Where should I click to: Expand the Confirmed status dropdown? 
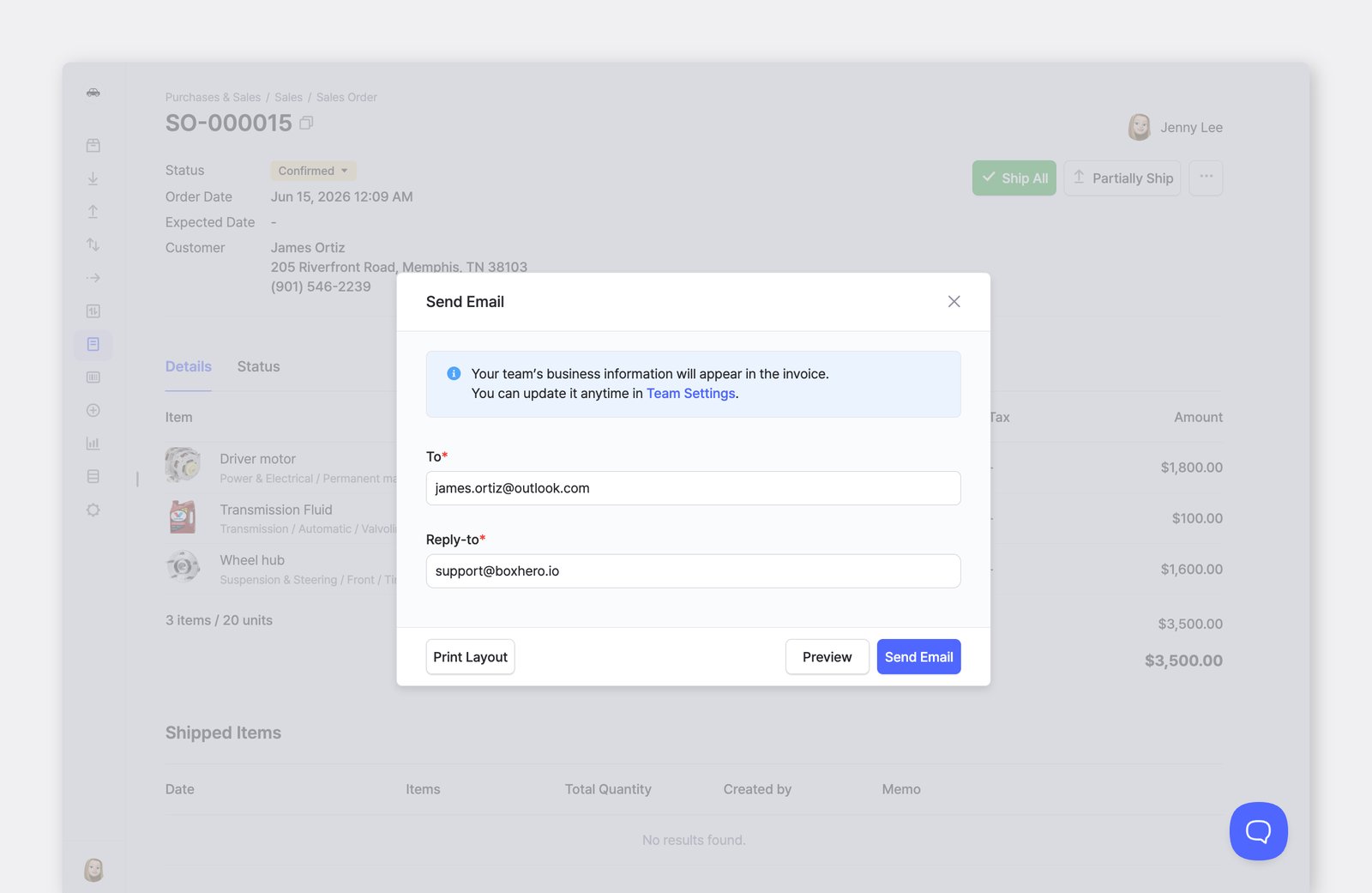click(313, 171)
